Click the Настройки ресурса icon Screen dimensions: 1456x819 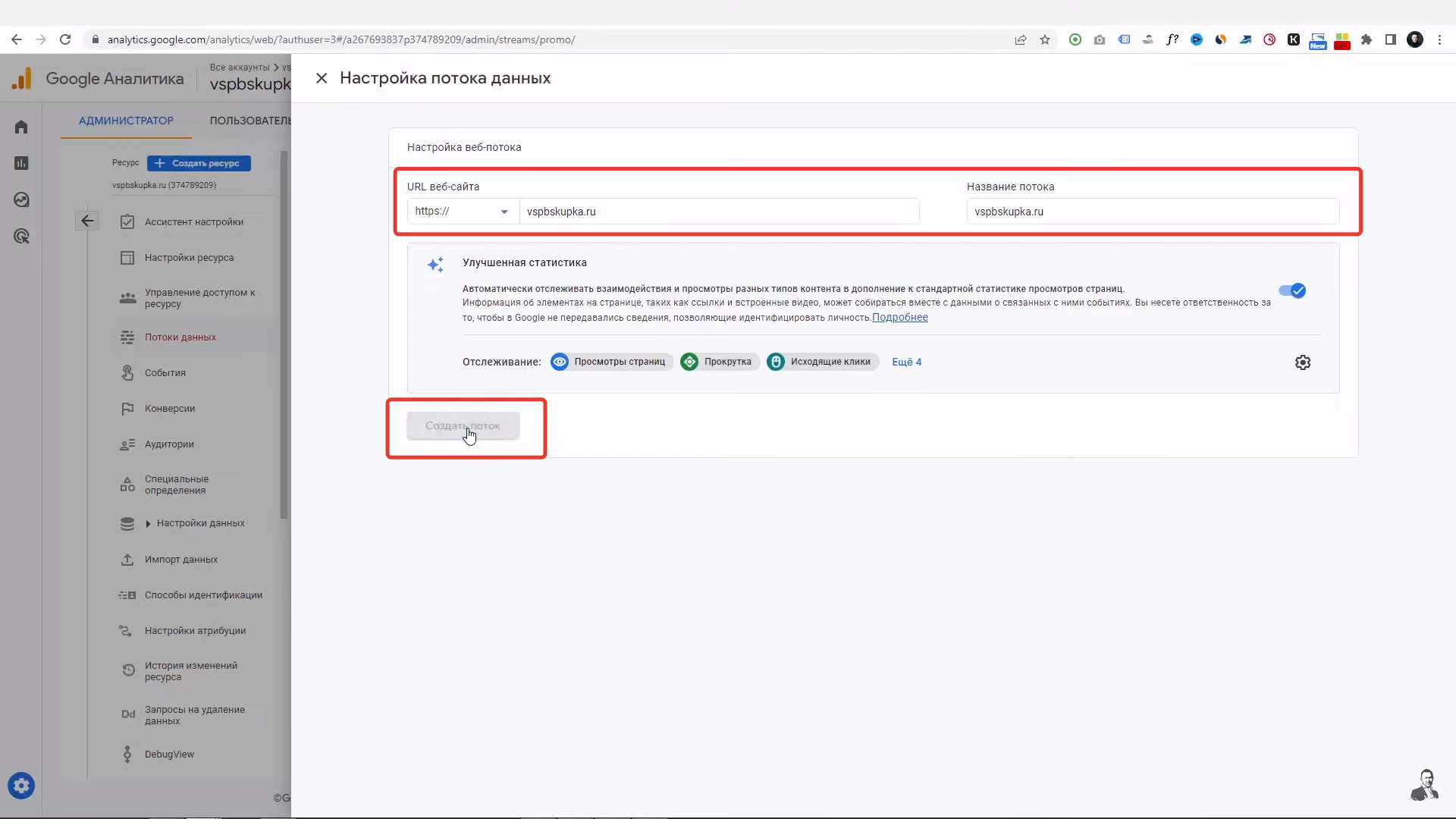point(127,258)
